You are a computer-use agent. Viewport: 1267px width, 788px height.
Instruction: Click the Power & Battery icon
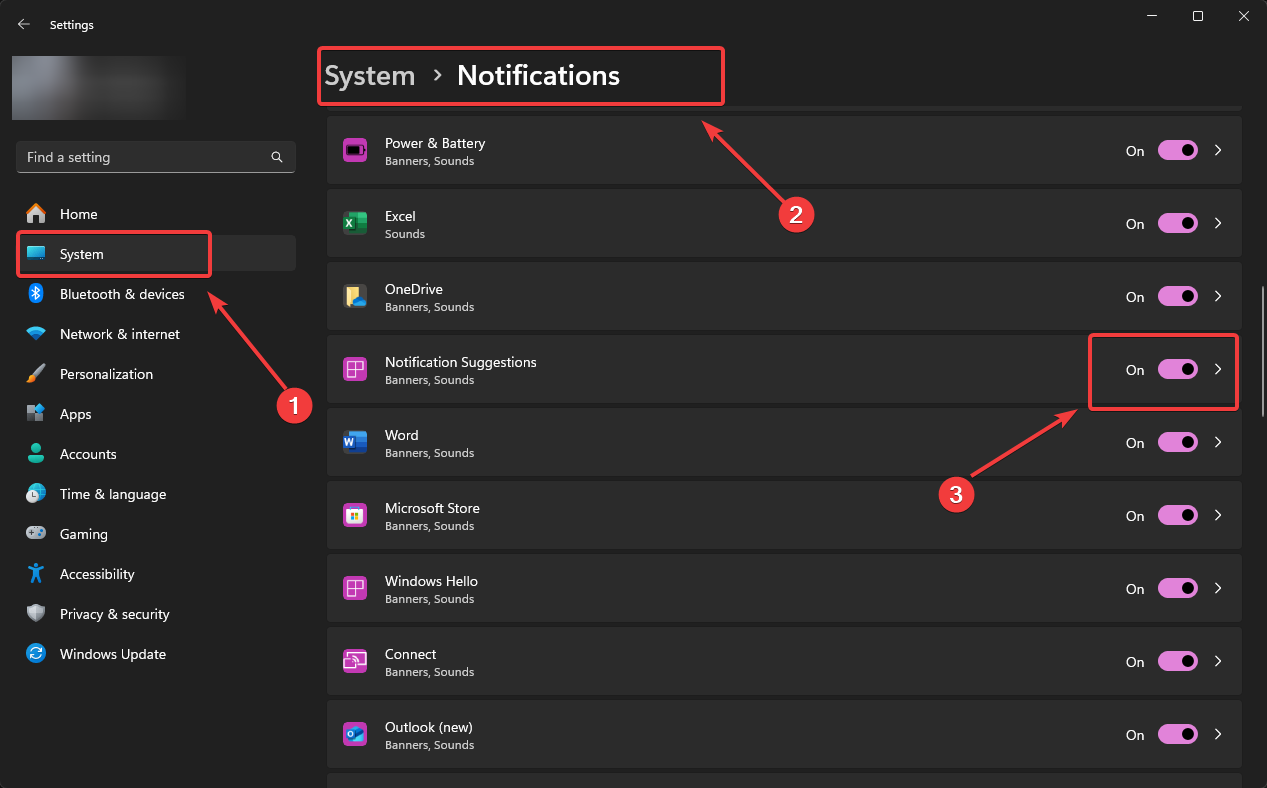pos(355,151)
